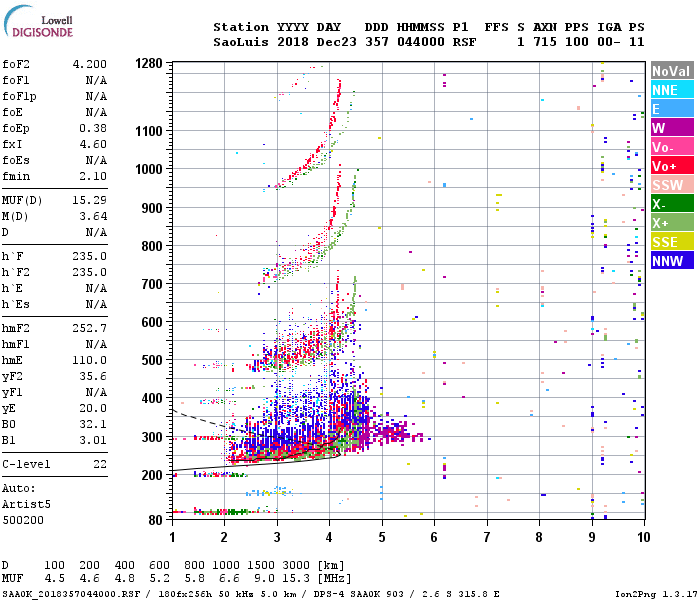
Task: Click the 80 km height axis label
Action: pyautogui.click(x=156, y=520)
